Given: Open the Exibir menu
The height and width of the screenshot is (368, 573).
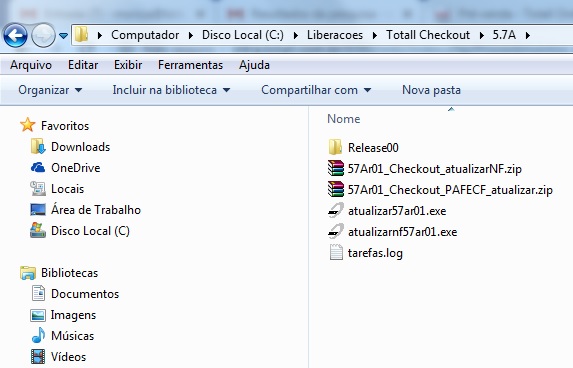Looking at the screenshot, I should click(128, 65).
